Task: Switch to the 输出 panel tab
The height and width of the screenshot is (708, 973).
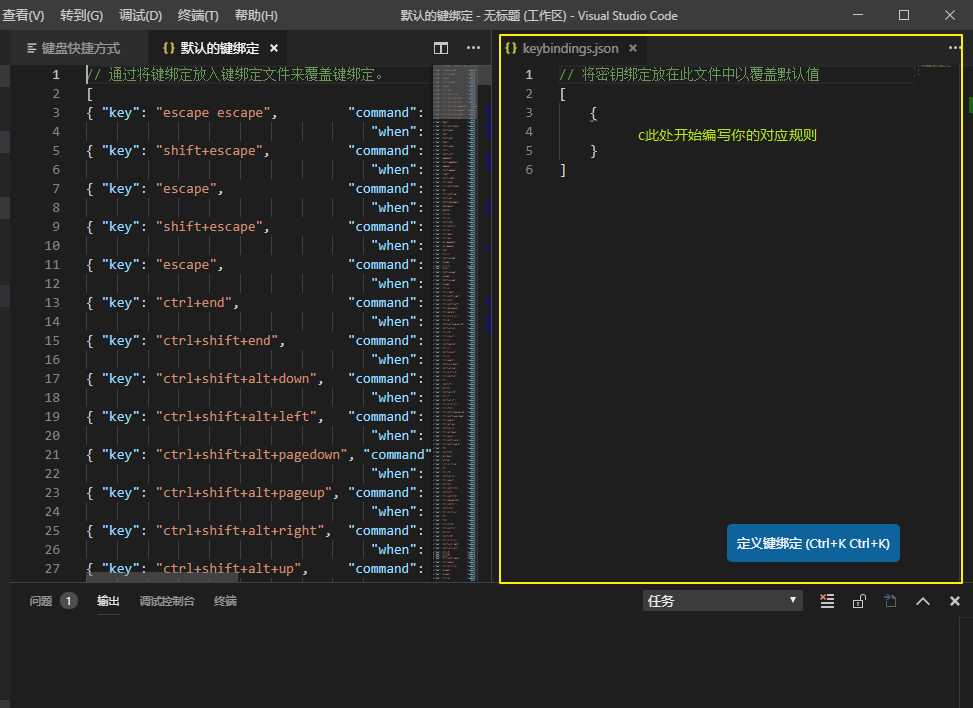Action: click(x=108, y=601)
